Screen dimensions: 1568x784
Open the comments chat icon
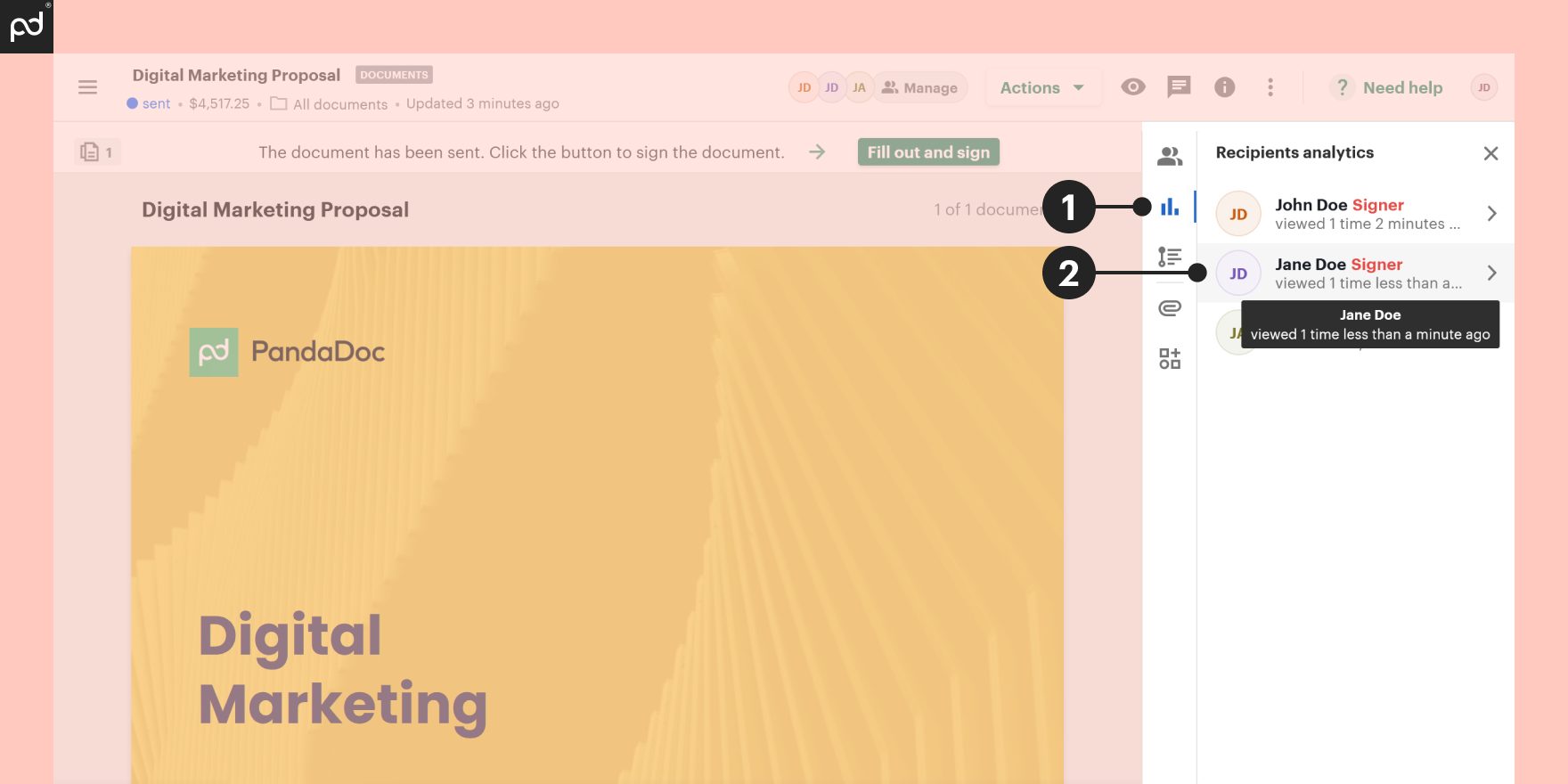point(1179,87)
